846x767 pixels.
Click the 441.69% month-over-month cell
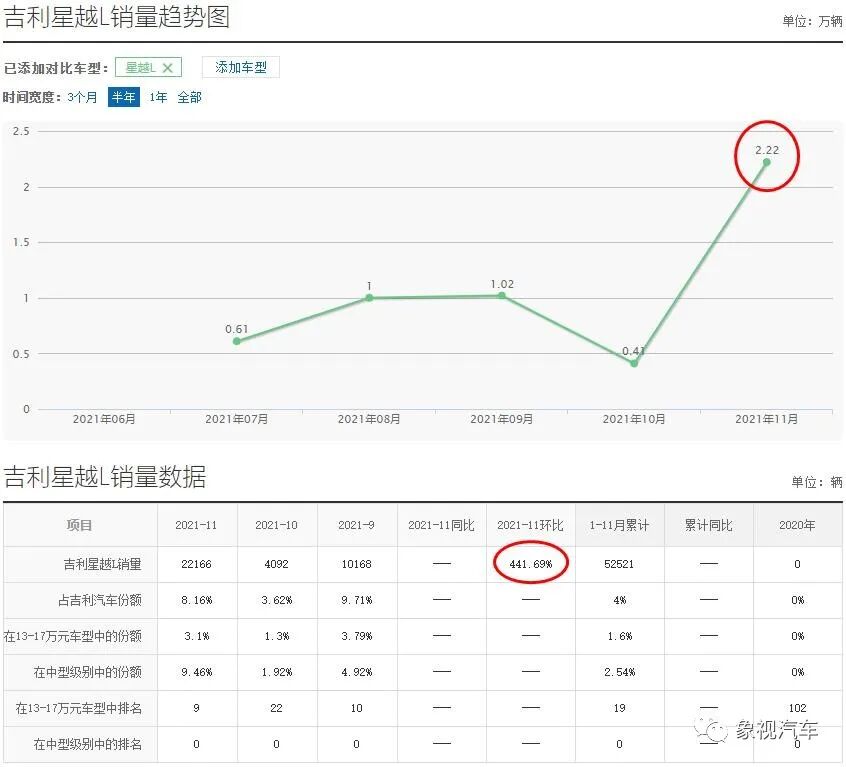click(531, 564)
